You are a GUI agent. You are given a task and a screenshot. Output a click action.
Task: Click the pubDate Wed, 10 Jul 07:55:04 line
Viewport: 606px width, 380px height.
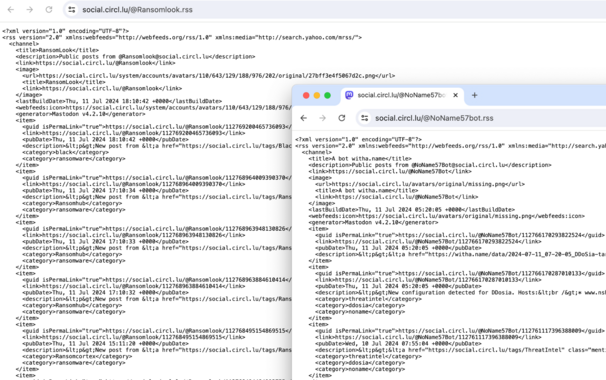tap(398, 344)
